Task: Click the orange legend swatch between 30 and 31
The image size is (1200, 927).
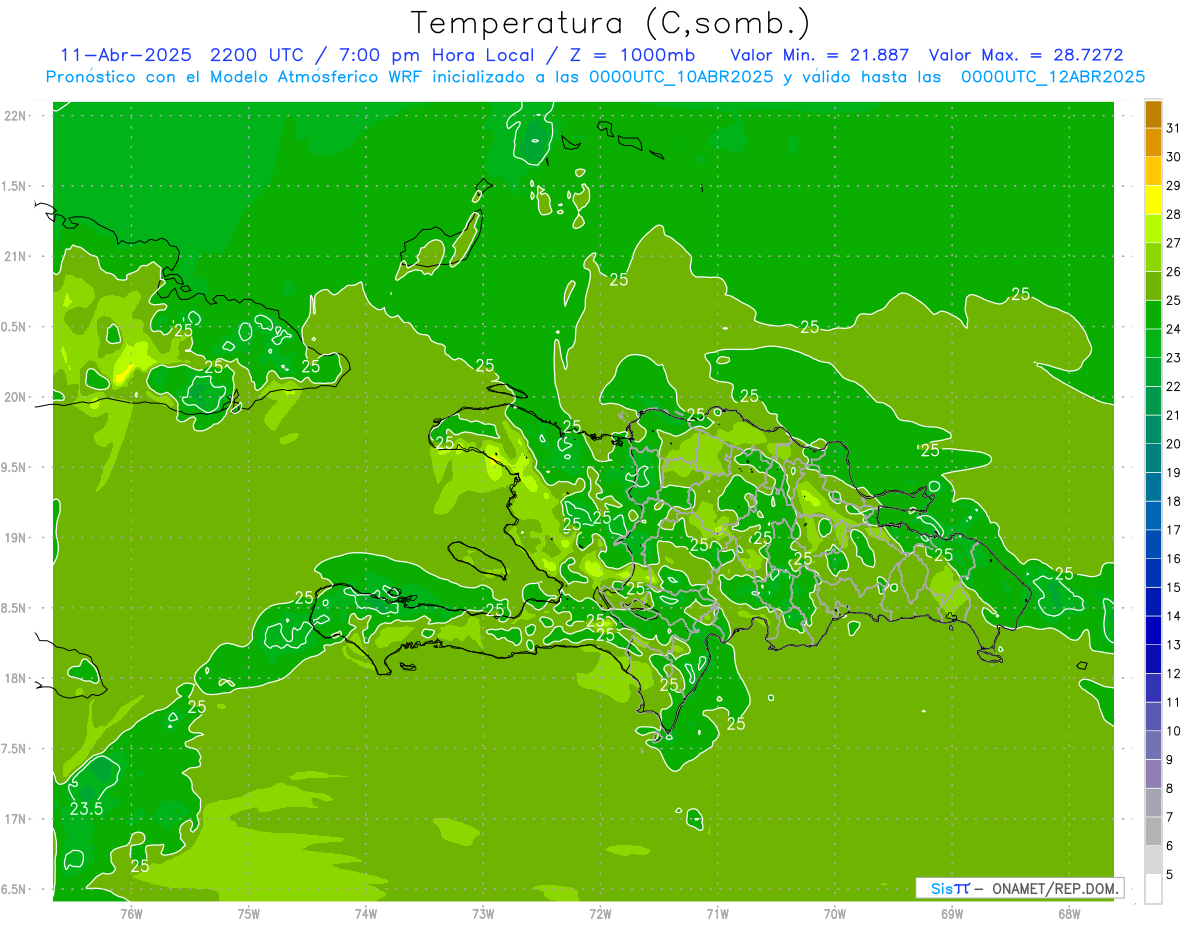Action: [x=1153, y=143]
